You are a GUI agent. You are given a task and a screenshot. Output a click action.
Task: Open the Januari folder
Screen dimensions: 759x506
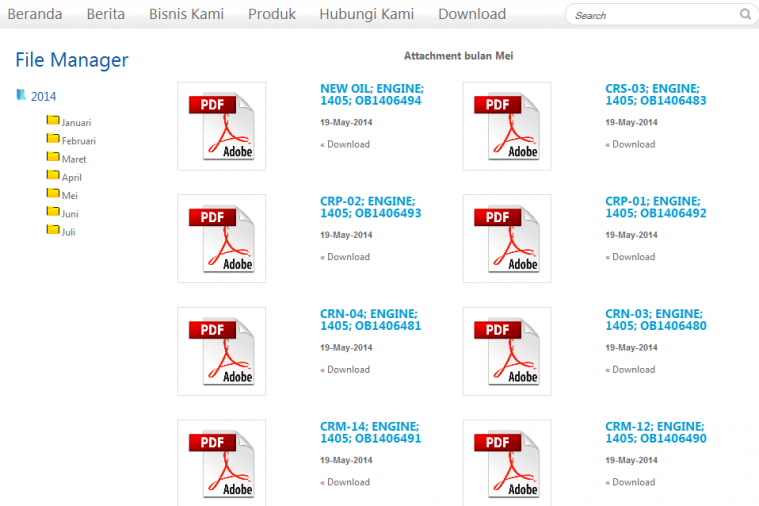75,122
